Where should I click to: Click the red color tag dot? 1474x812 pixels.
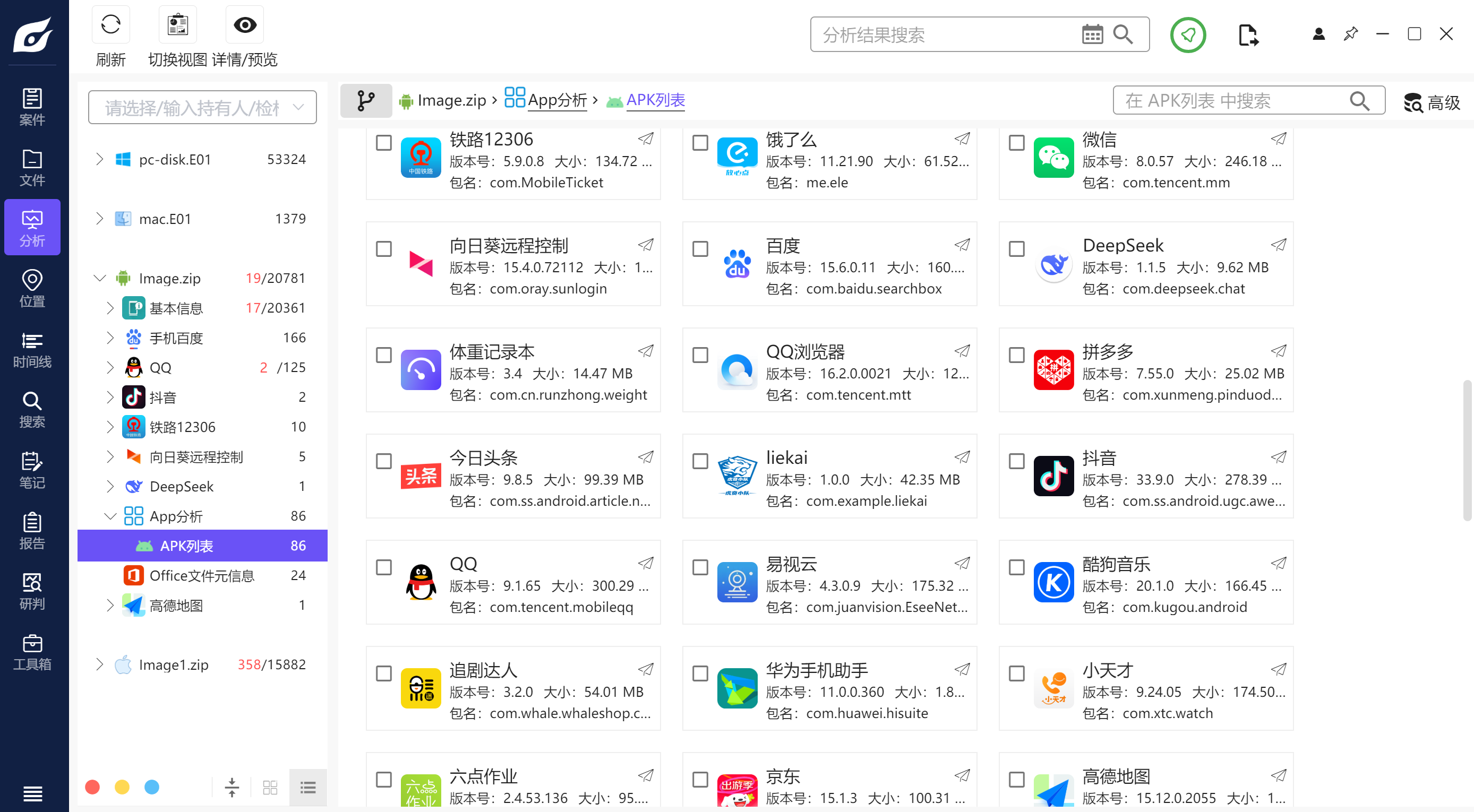(92, 788)
